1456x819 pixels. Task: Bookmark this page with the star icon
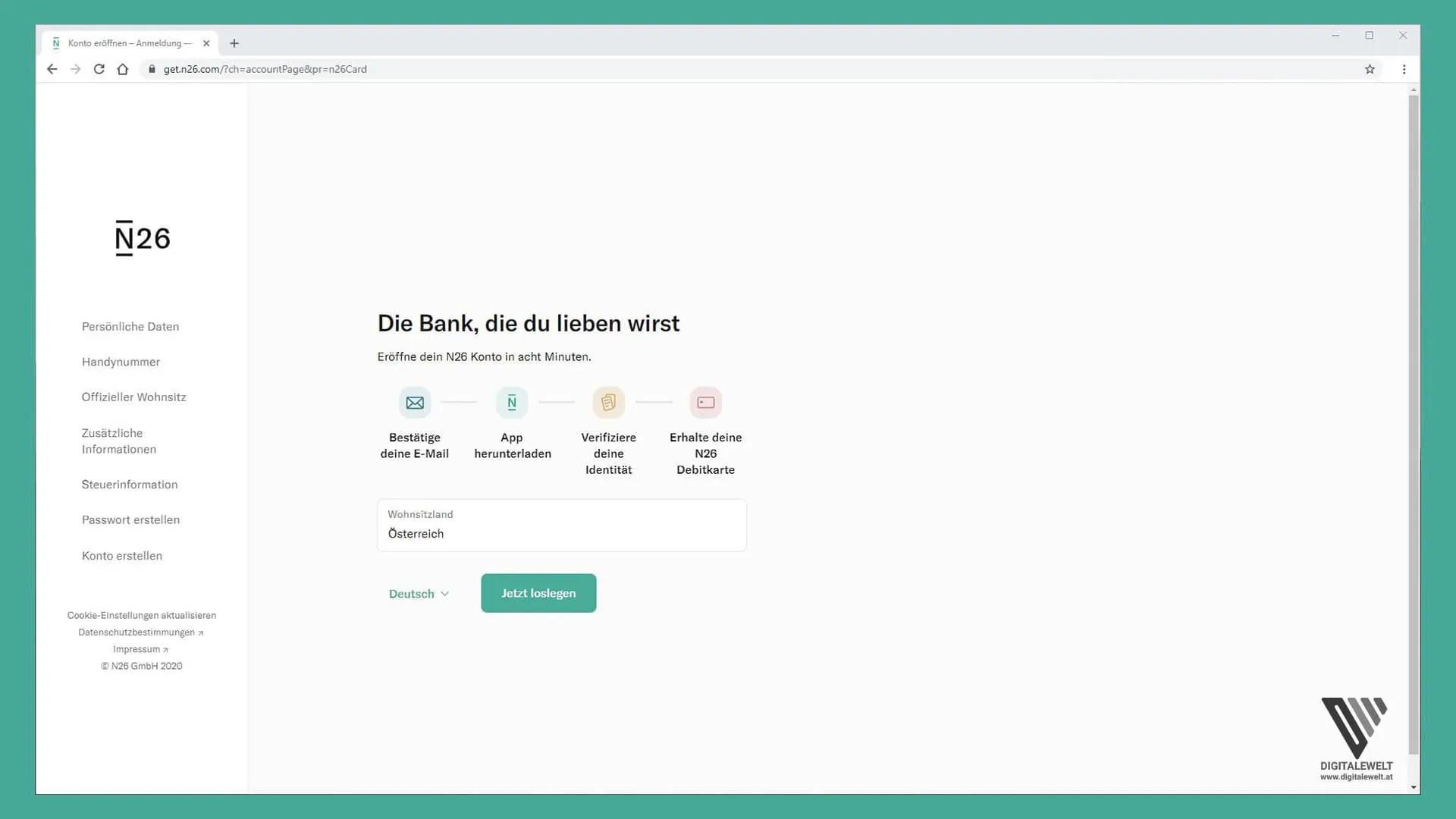coord(1370,69)
